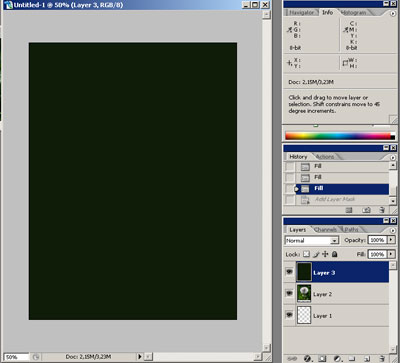This screenshot has height=363, width=400.
Task: Click the CMYK eyedropper icon in Info panel
Action: 345,30
